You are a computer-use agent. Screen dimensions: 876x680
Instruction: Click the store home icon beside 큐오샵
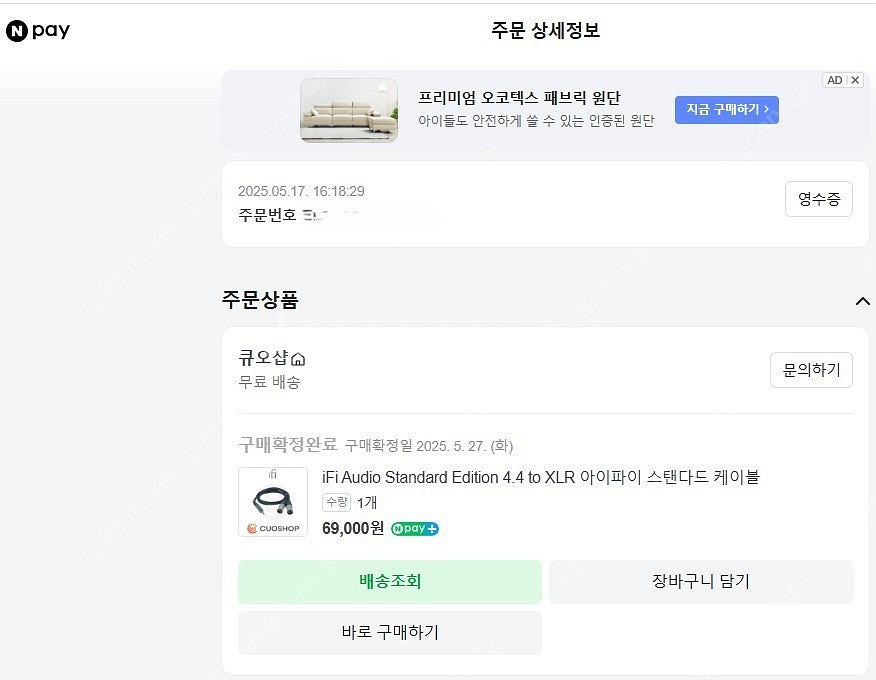coord(298,359)
